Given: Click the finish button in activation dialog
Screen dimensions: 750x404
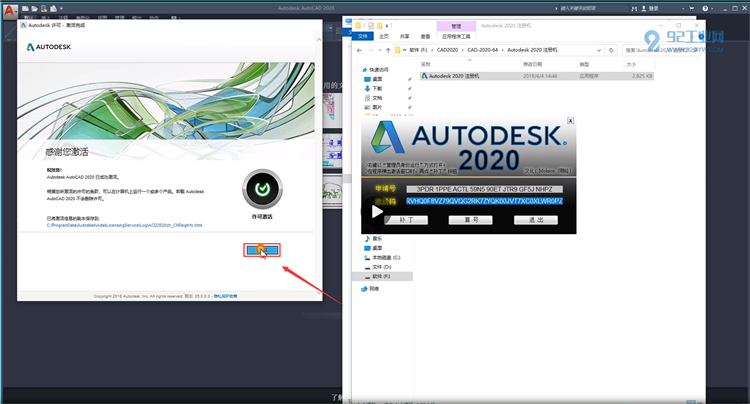Looking at the screenshot, I should (262, 250).
